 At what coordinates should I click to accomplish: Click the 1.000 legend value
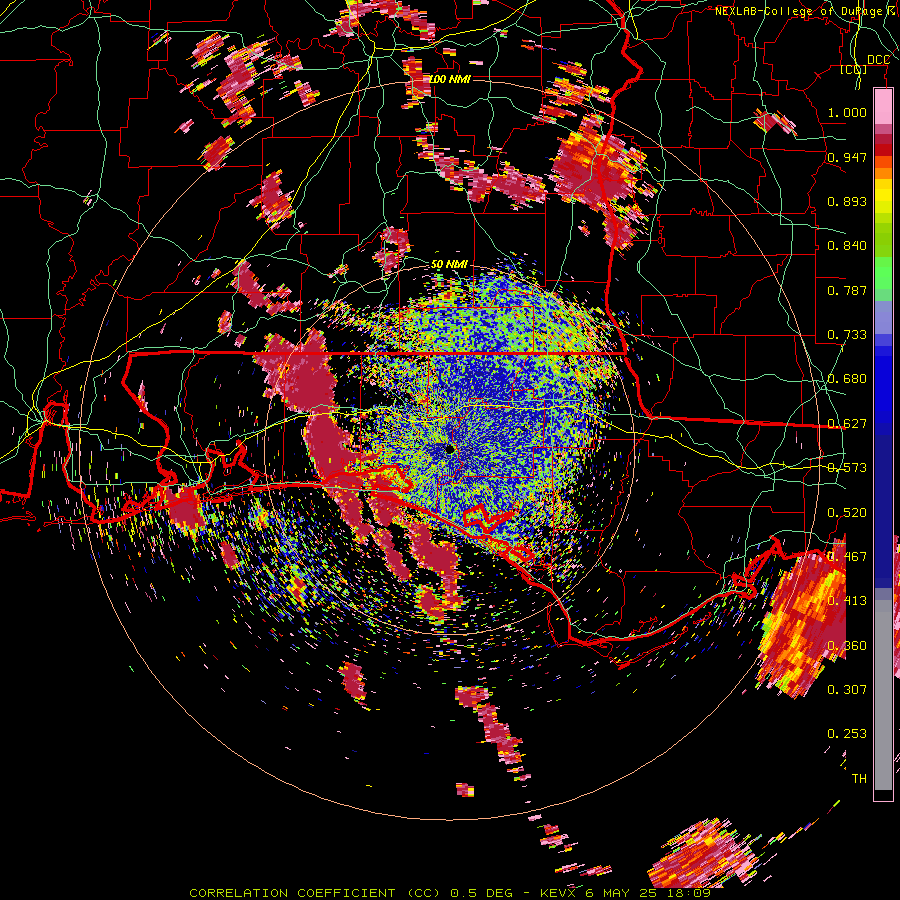click(847, 112)
